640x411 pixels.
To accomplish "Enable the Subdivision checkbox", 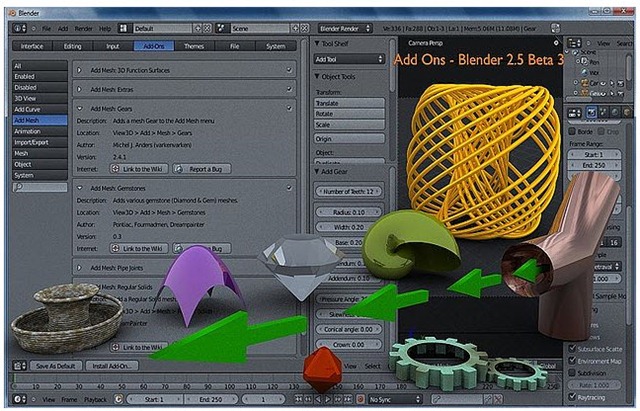I will click(572, 373).
